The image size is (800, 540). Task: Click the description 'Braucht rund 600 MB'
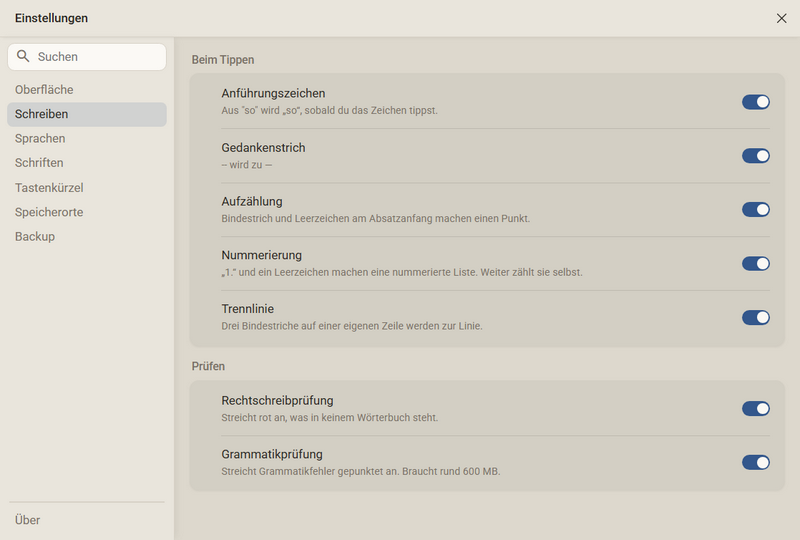coord(451,471)
